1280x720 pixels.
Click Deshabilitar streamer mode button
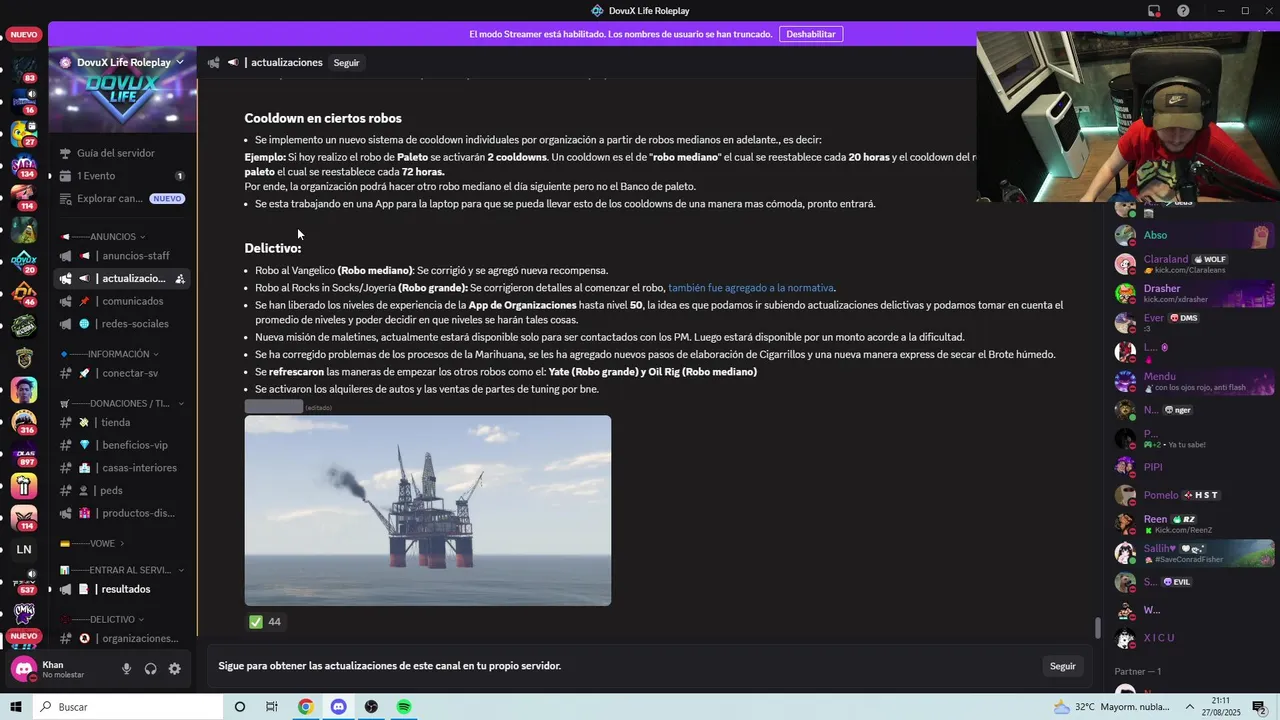[810, 34]
